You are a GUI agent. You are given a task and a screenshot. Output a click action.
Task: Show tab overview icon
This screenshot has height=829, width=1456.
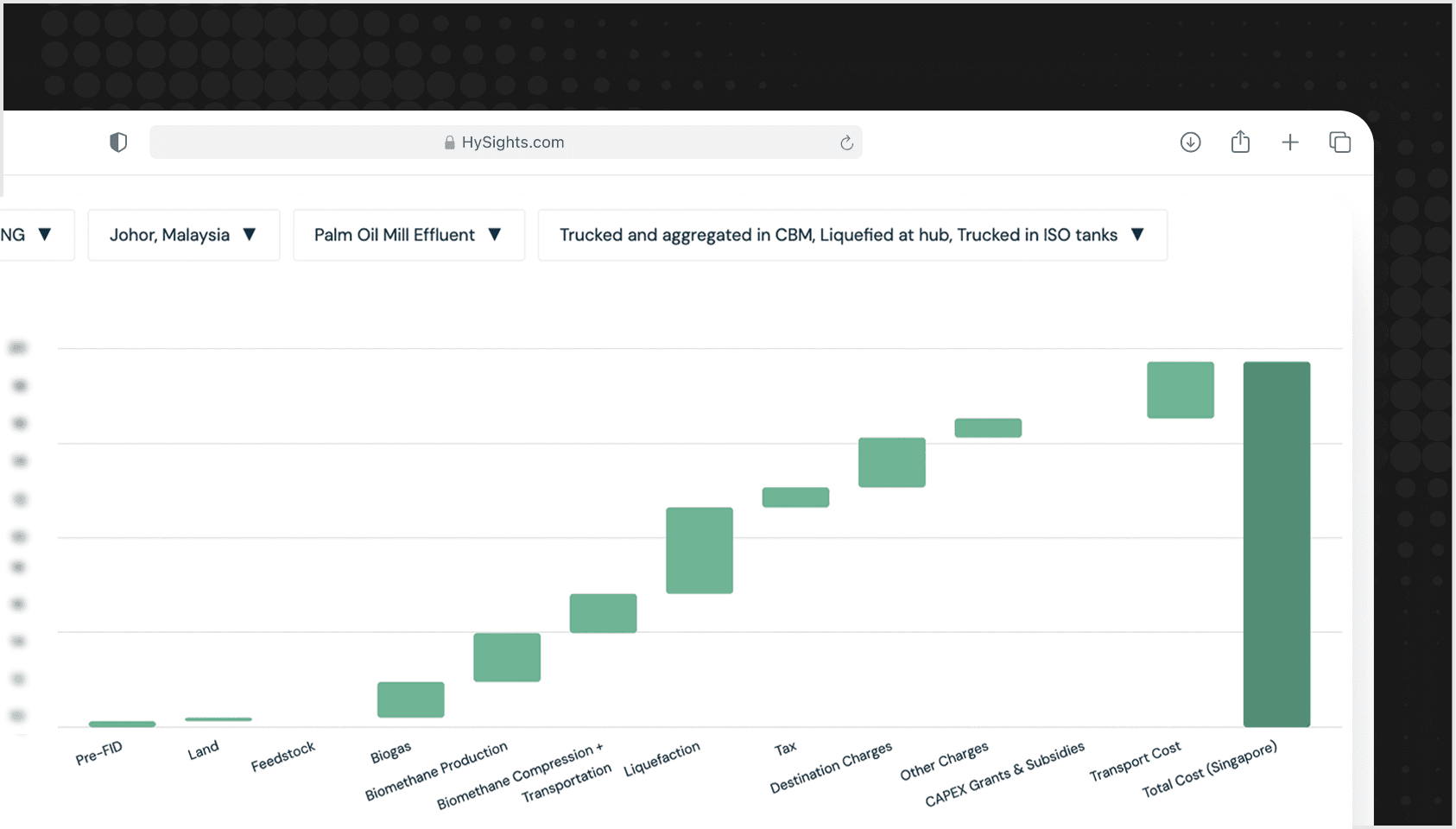1339,142
